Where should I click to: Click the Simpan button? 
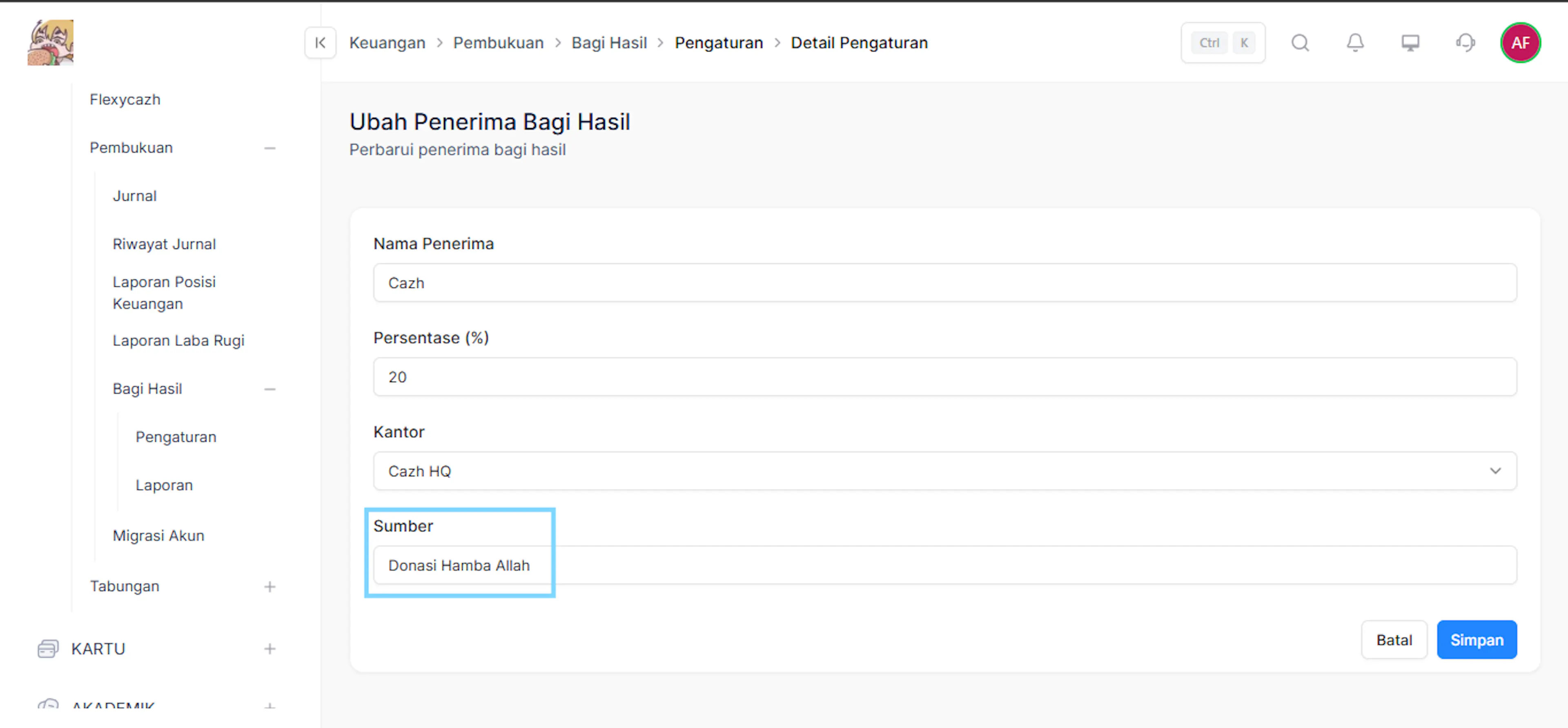pyautogui.click(x=1477, y=639)
